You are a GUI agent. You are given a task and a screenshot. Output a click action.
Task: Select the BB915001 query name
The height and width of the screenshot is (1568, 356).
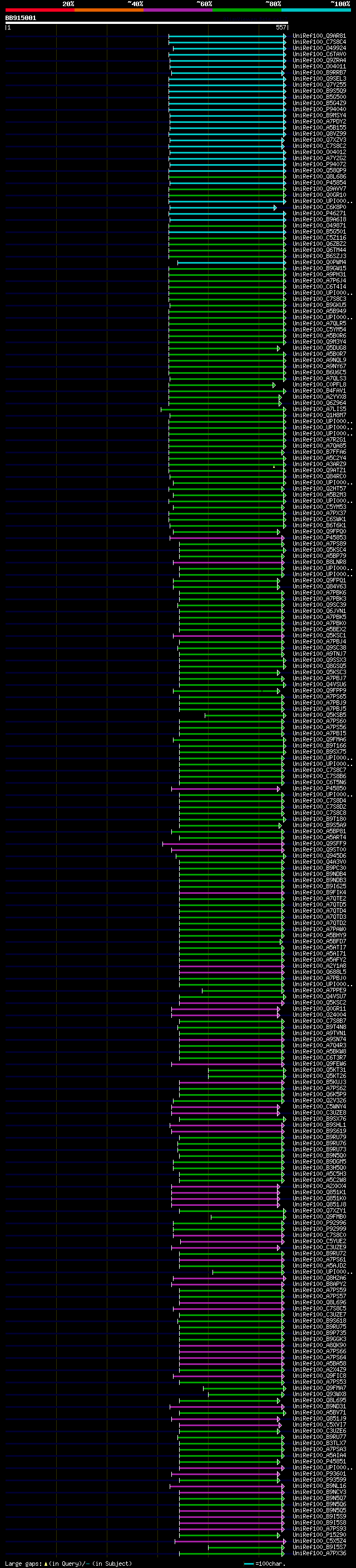click(x=21, y=18)
